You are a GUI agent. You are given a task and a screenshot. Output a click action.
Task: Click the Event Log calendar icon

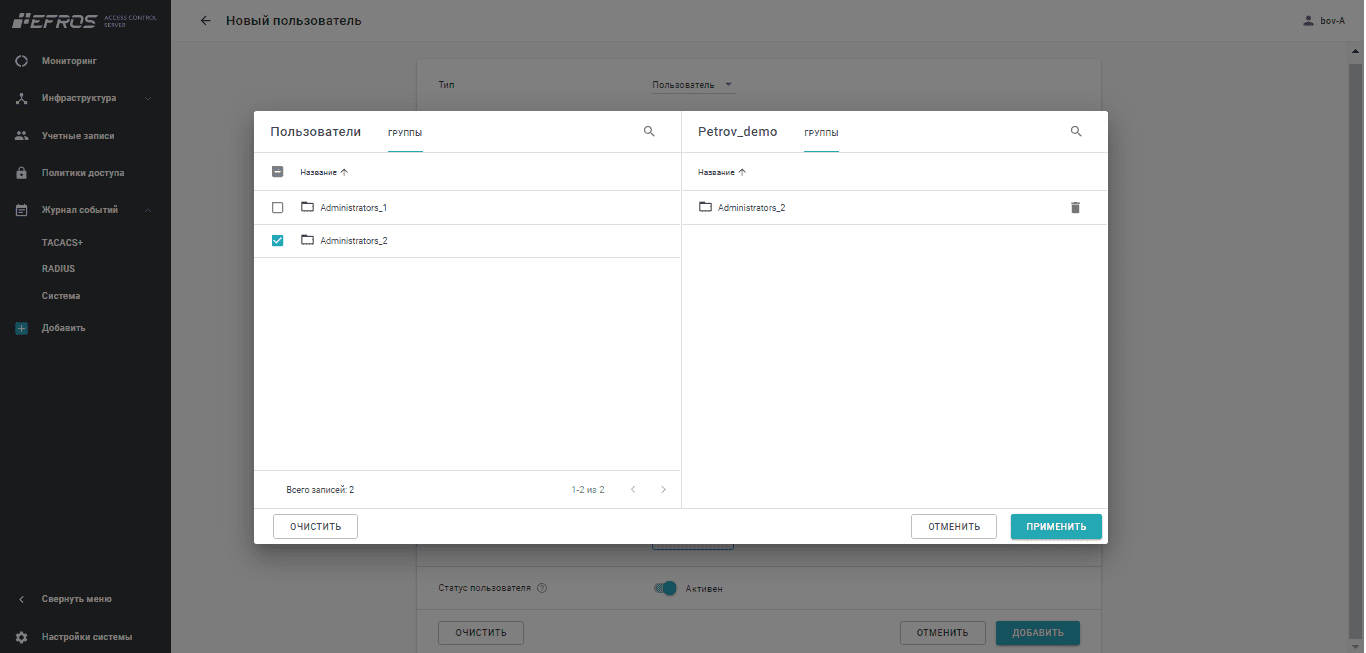21,210
